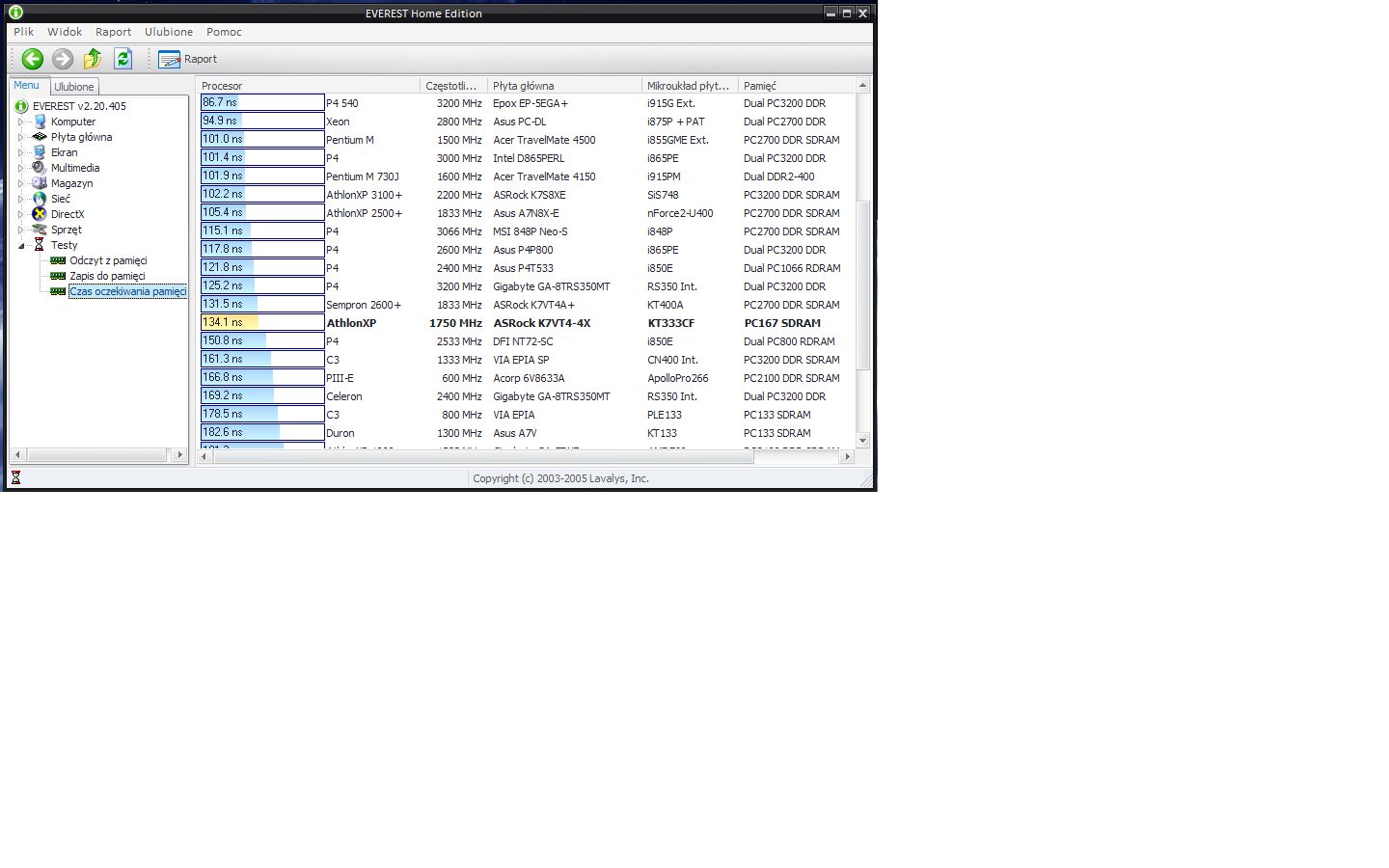The image size is (1389, 868).
Task: Click the EVEREST v2.20.405 root icon
Action: (21, 106)
